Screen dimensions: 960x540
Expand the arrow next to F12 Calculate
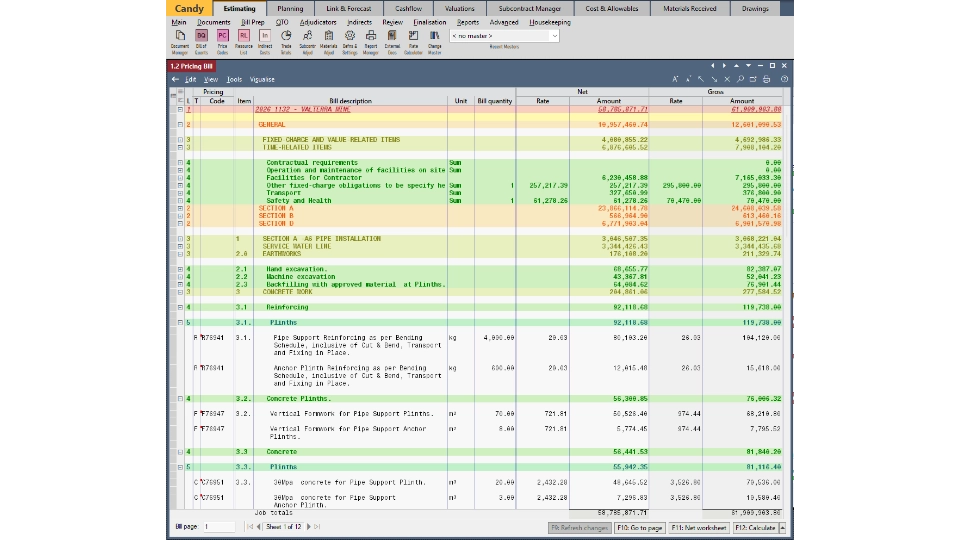coord(782,528)
